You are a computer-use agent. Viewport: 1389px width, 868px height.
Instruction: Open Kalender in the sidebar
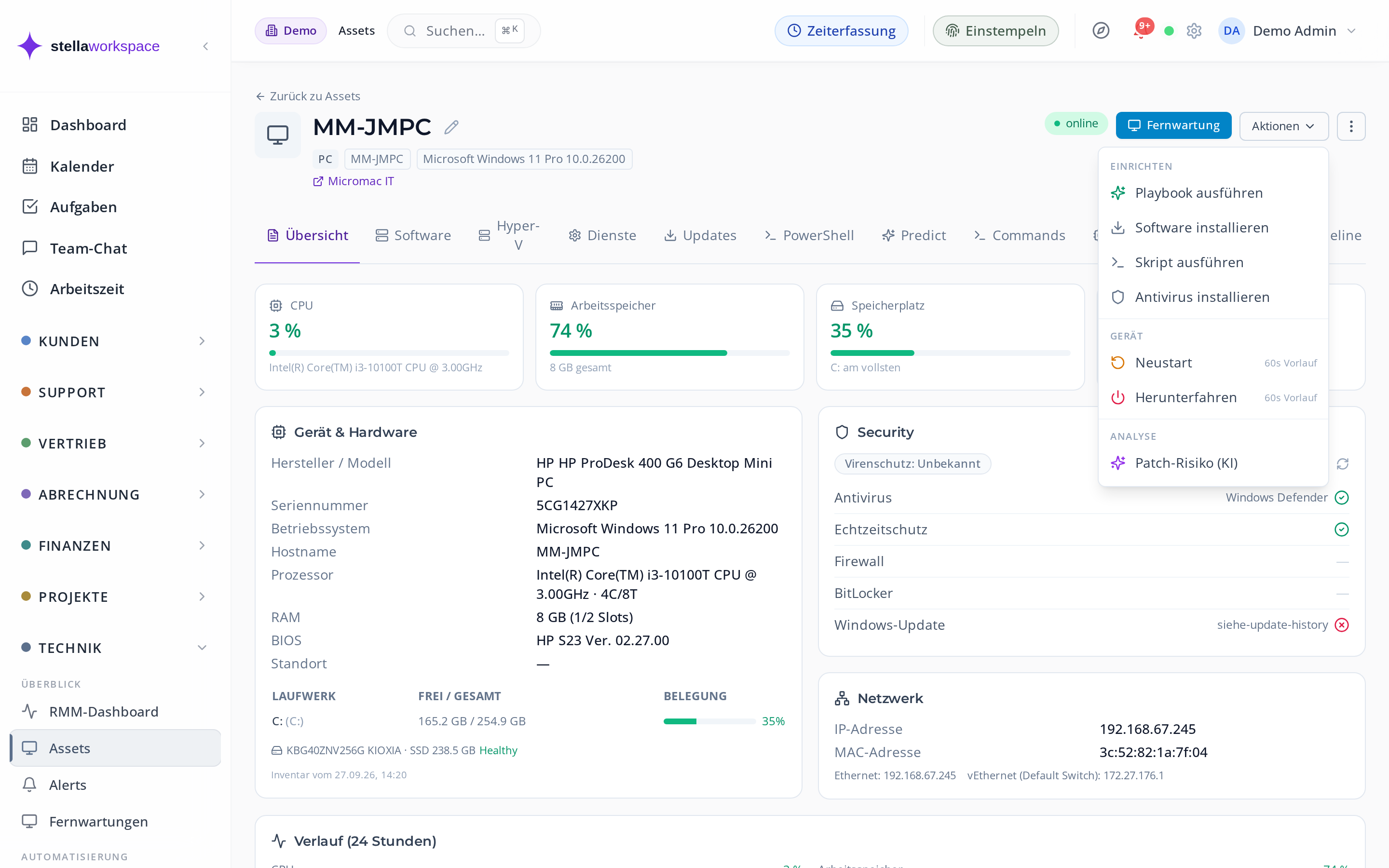[115, 166]
